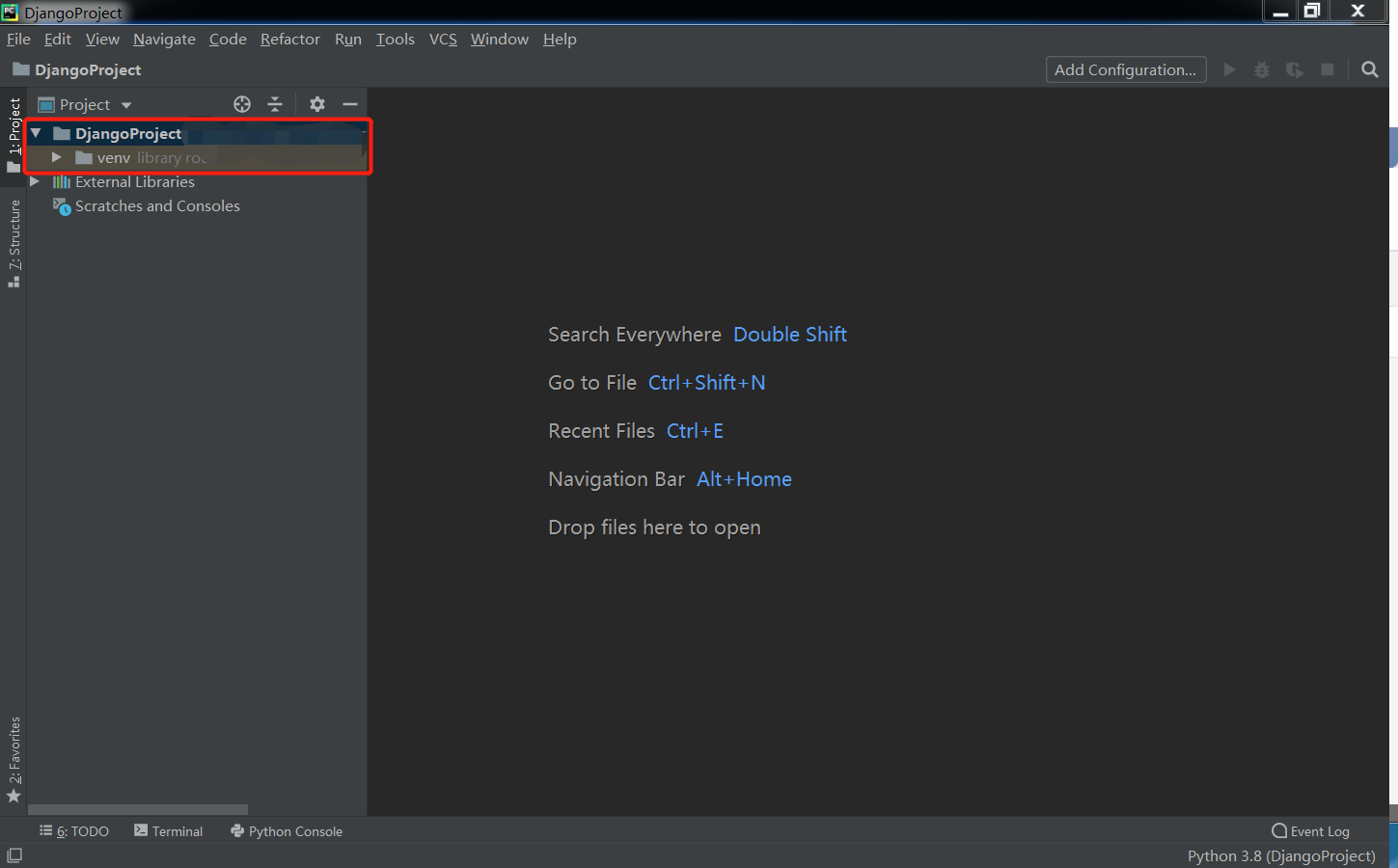Select Scratches and Consoles in tree
Image resolution: width=1398 pixels, height=868 pixels.
point(197,206)
